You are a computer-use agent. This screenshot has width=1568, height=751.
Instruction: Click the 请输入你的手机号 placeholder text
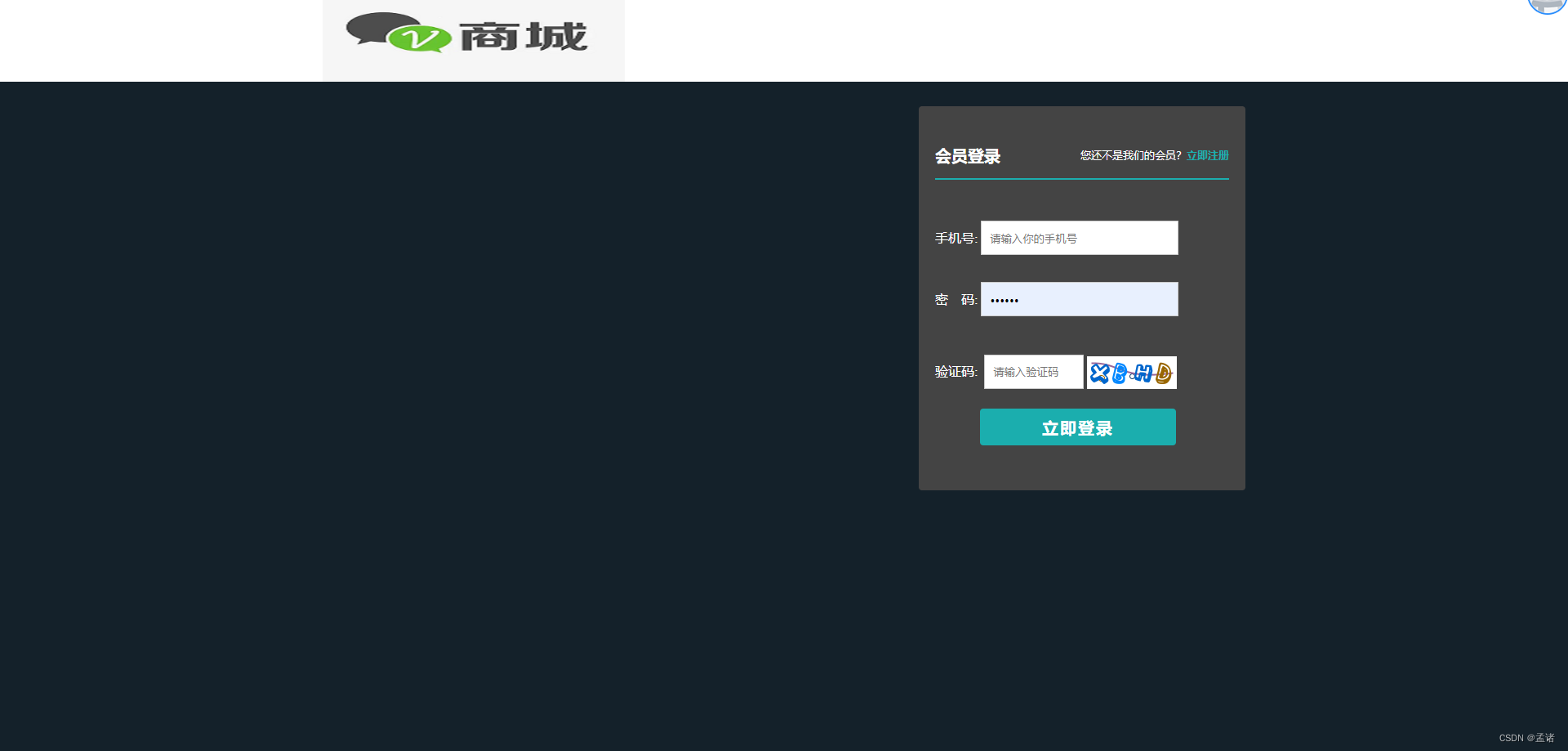[x=1032, y=238]
